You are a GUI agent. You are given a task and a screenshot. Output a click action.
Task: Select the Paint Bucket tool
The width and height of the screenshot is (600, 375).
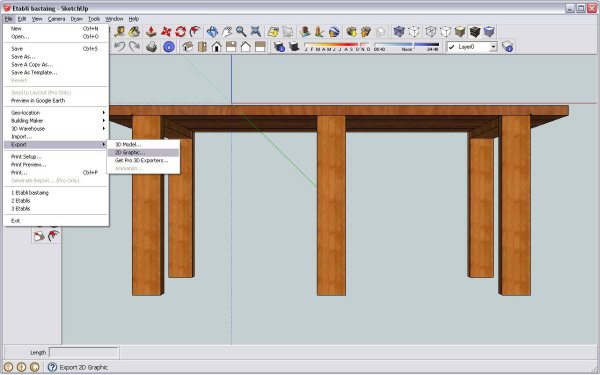tap(134, 31)
